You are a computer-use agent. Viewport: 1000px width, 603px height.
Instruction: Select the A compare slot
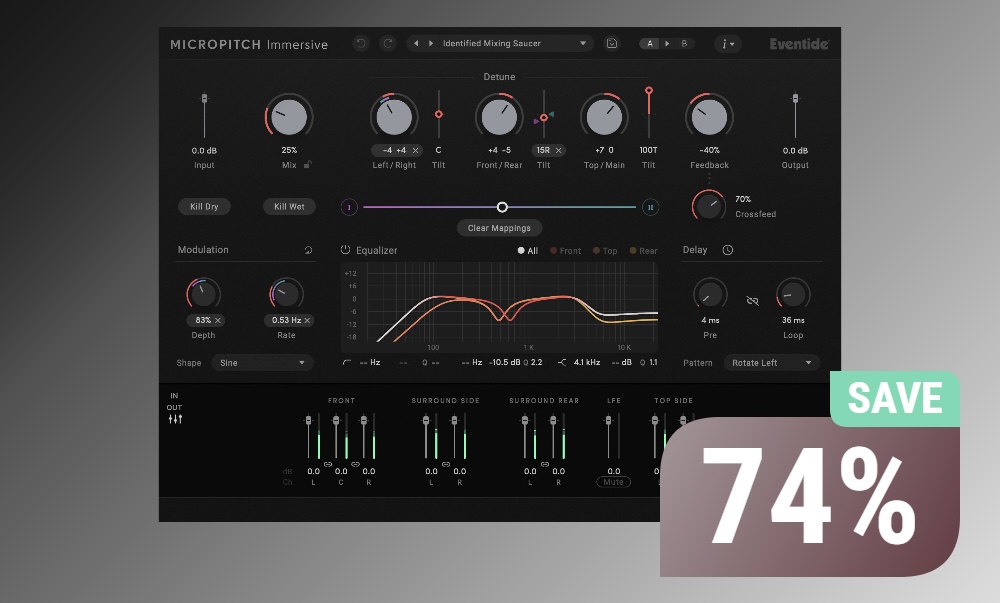pos(650,43)
